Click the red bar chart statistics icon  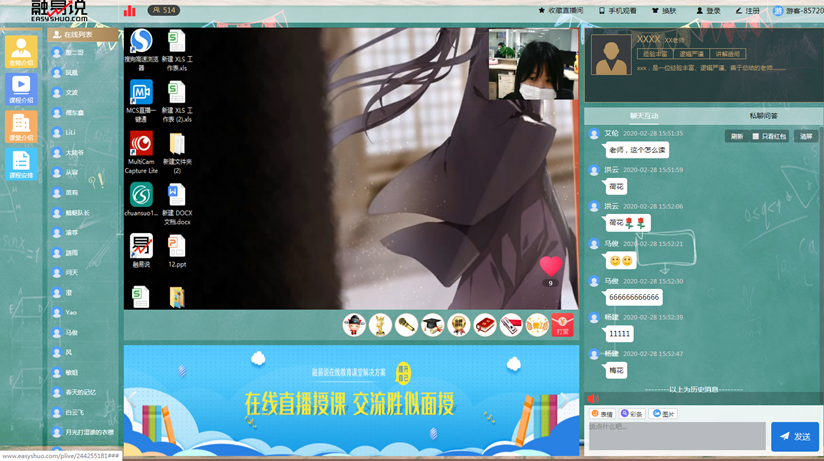[129, 11]
